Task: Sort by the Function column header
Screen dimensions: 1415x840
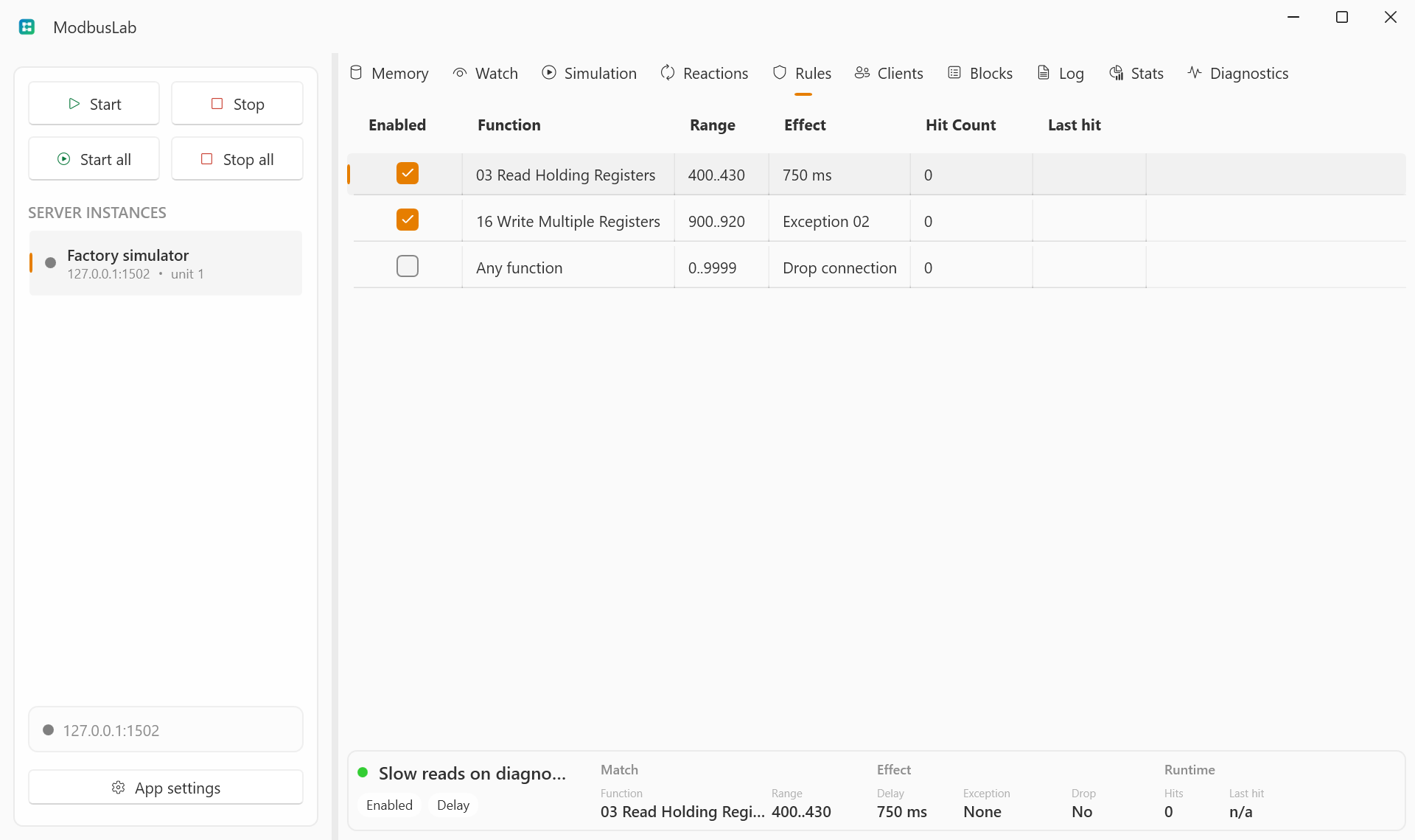Action: (509, 125)
